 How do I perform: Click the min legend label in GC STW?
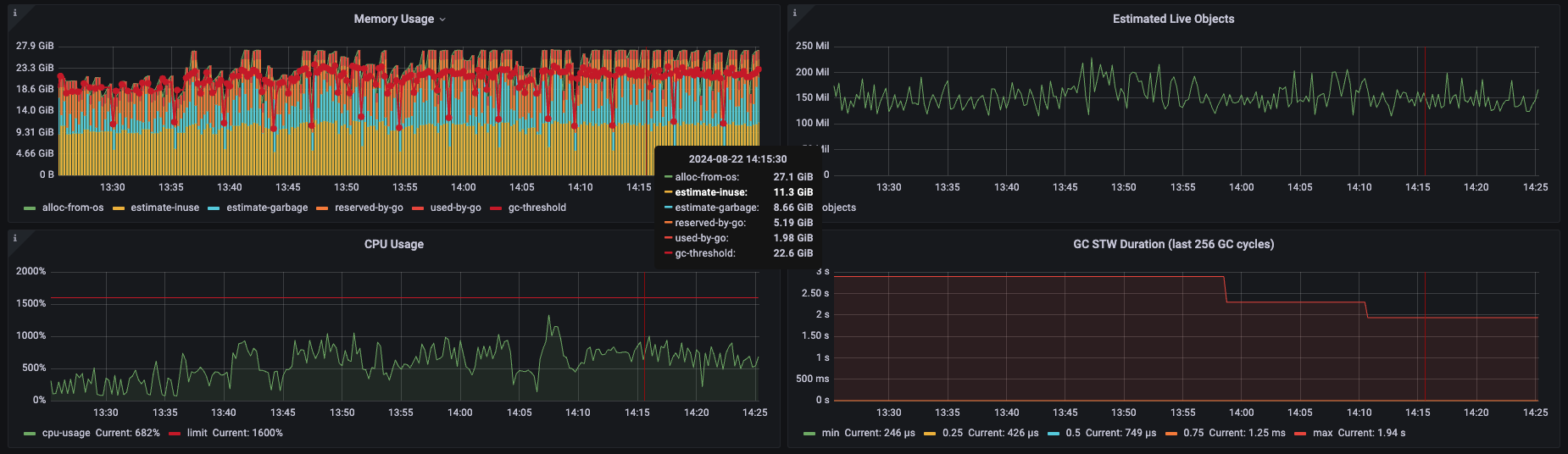click(830, 433)
